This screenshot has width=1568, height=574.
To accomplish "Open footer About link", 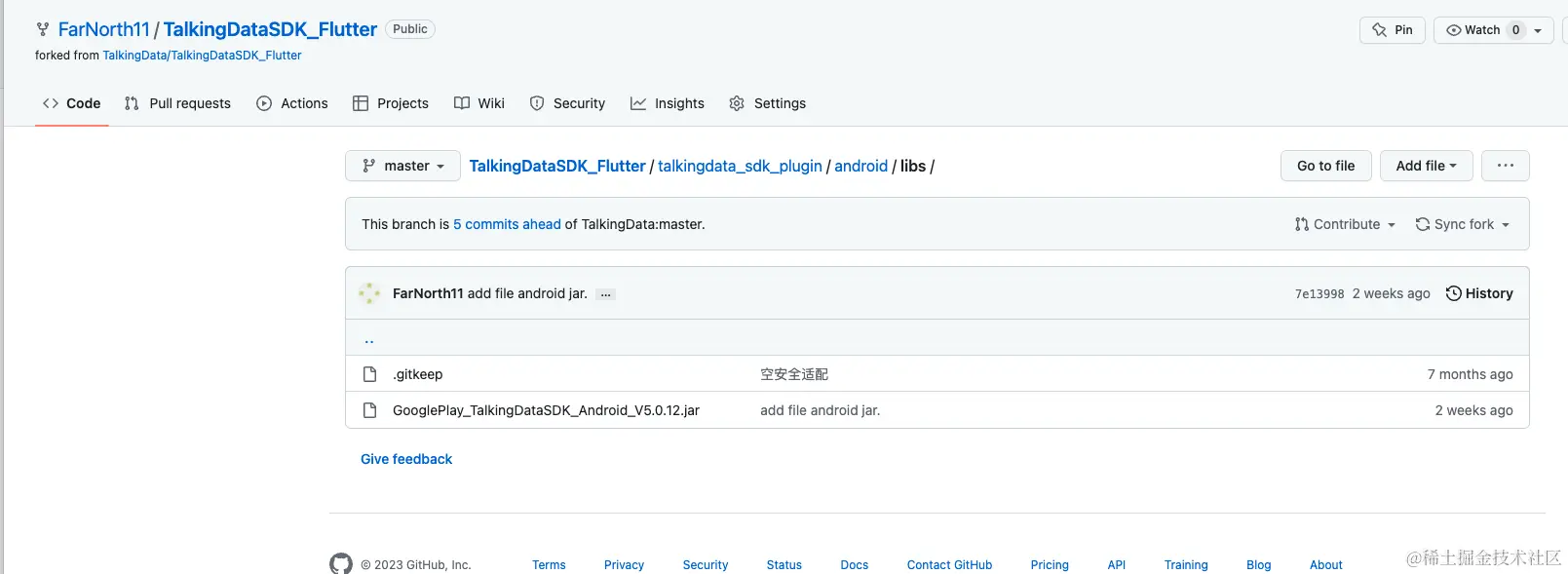I will click(1326, 564).
